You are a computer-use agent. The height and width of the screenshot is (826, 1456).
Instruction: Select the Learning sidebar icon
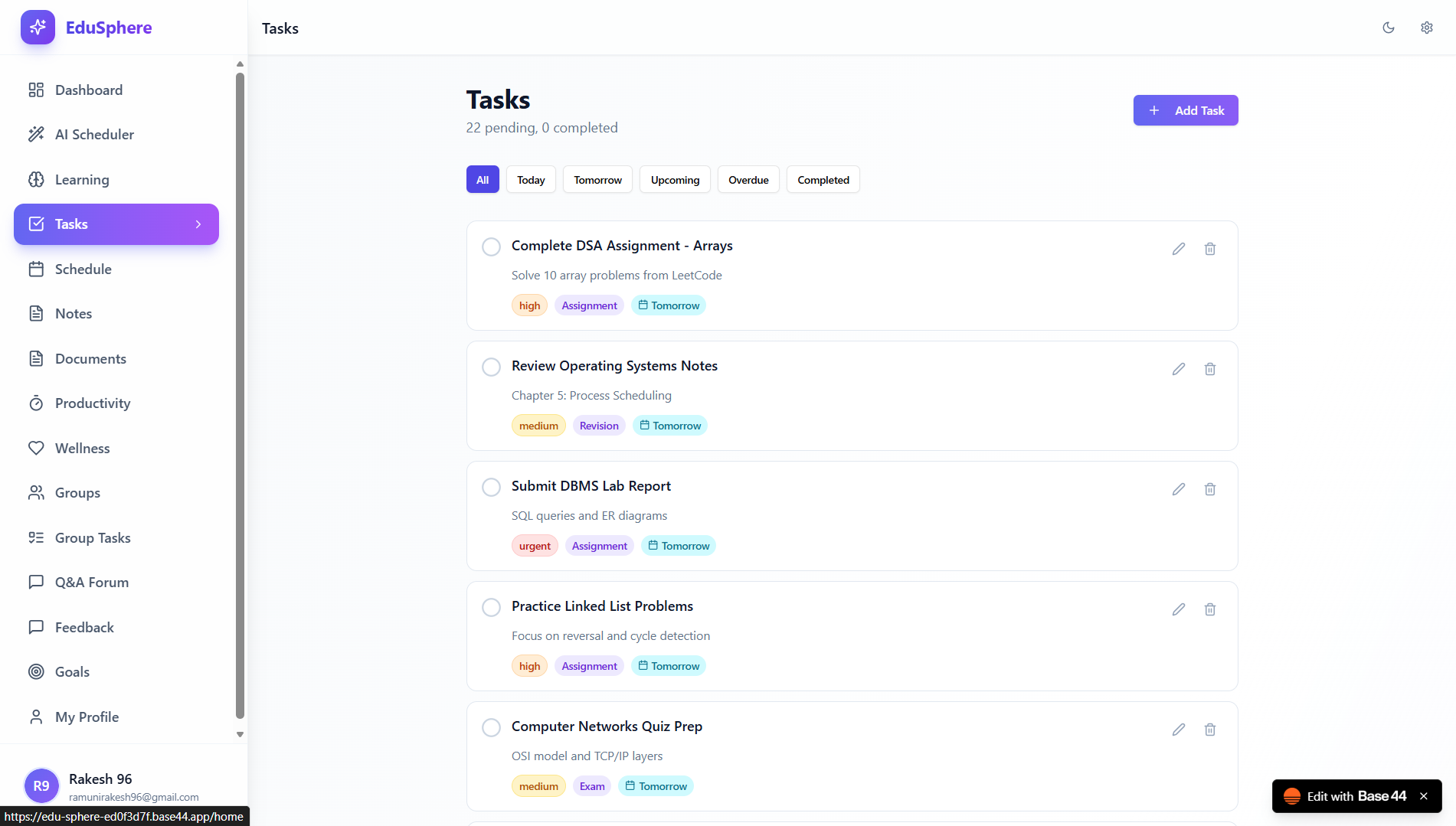pos(37,179)
